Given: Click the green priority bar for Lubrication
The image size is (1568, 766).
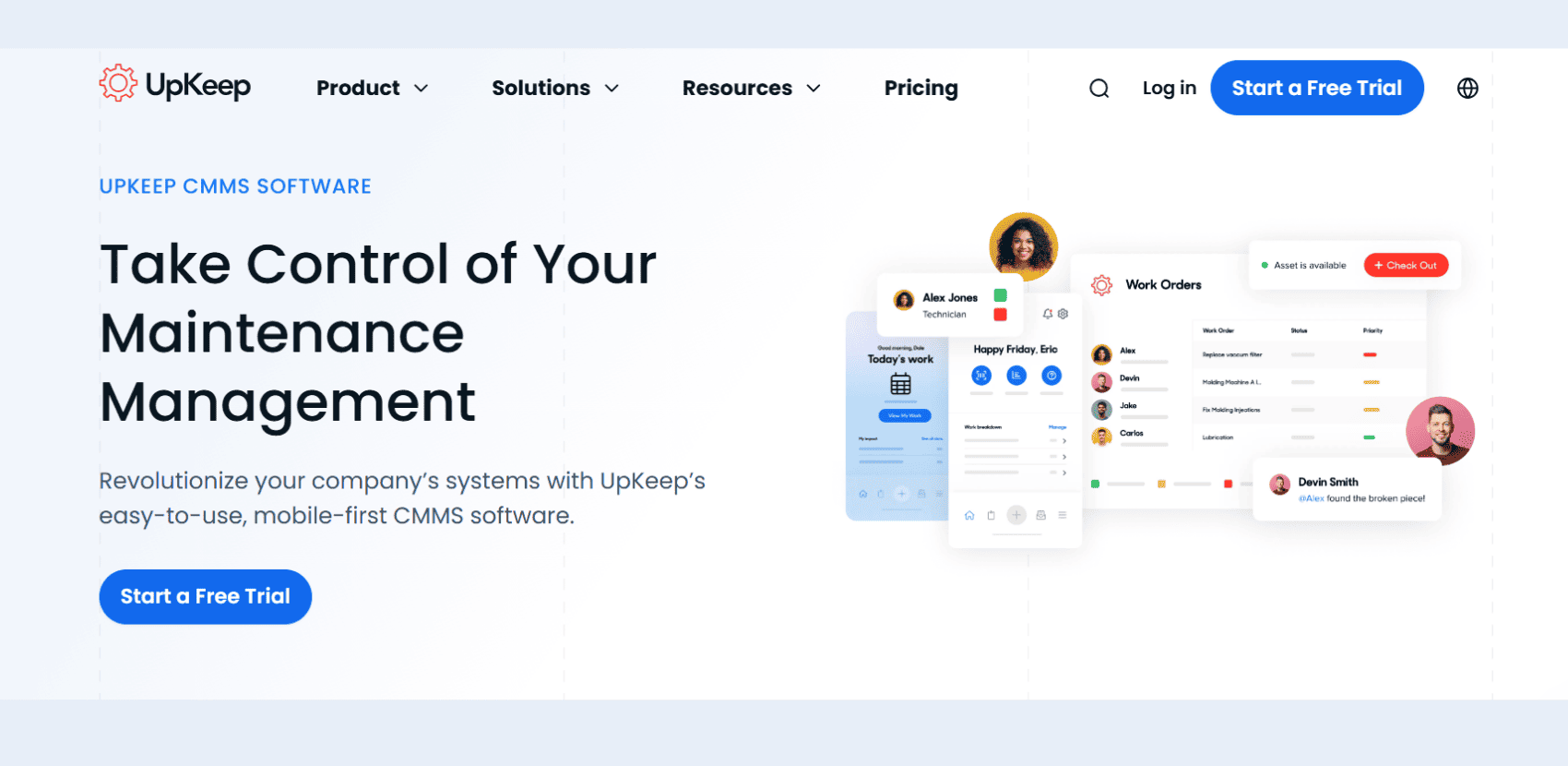Looking at the screenshot, I should click(x=1370, y=437).
